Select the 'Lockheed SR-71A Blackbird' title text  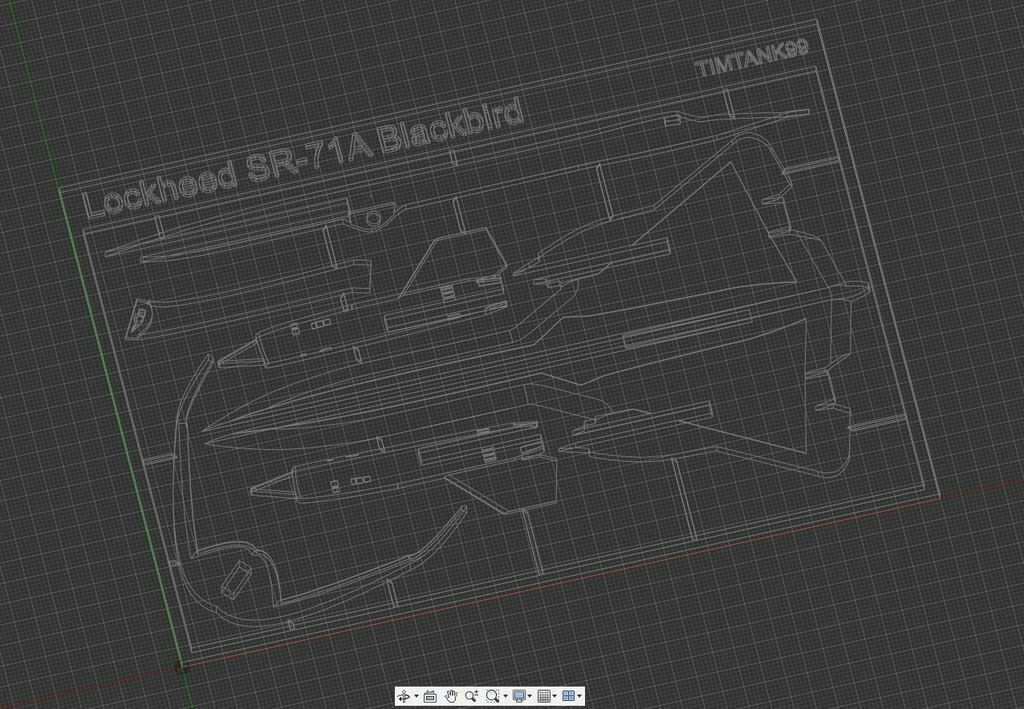click(x=304, y=160)
